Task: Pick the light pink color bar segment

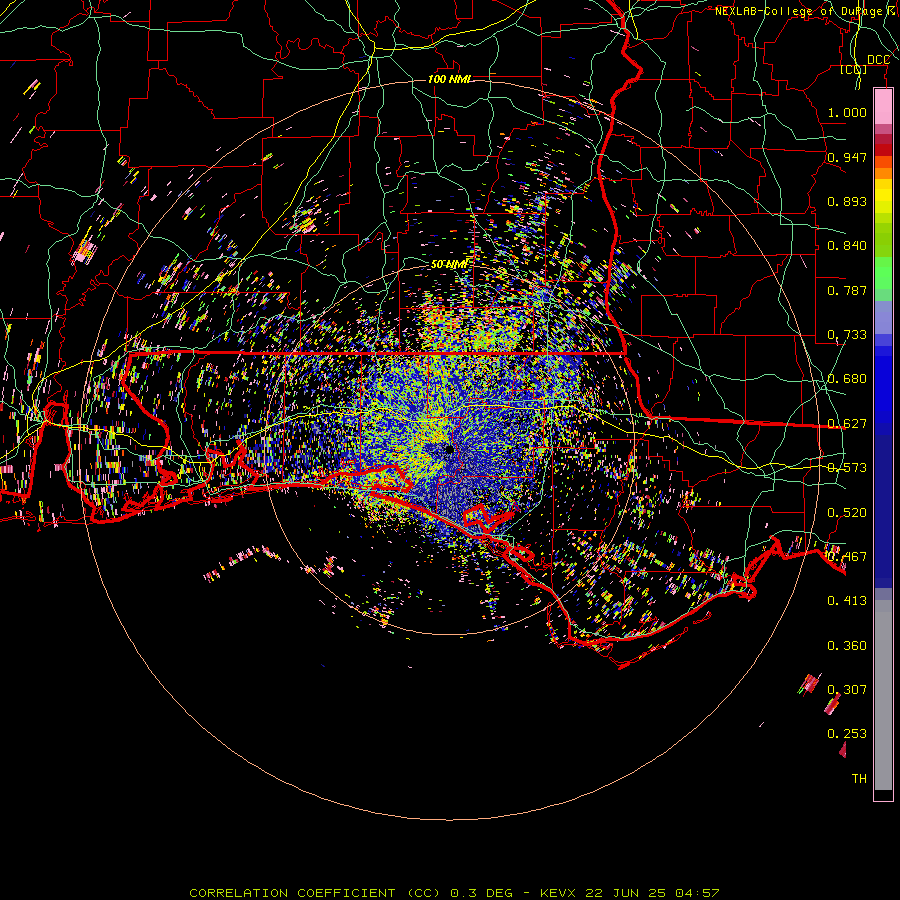Action: click(883, 107)
